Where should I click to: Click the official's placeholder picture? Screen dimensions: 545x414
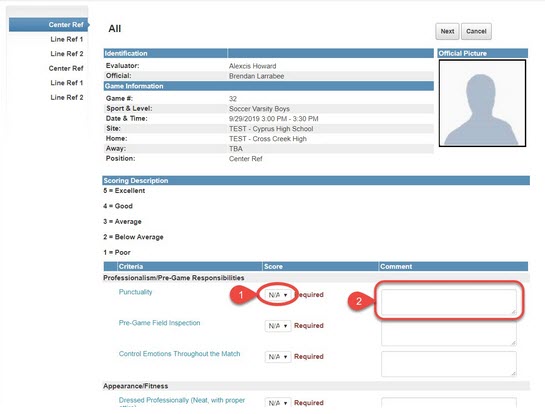pyautogui.click(x=482, y=103)
